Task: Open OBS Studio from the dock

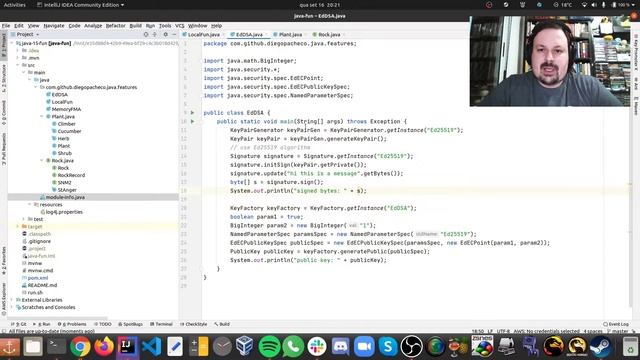Action: [411, 347]
